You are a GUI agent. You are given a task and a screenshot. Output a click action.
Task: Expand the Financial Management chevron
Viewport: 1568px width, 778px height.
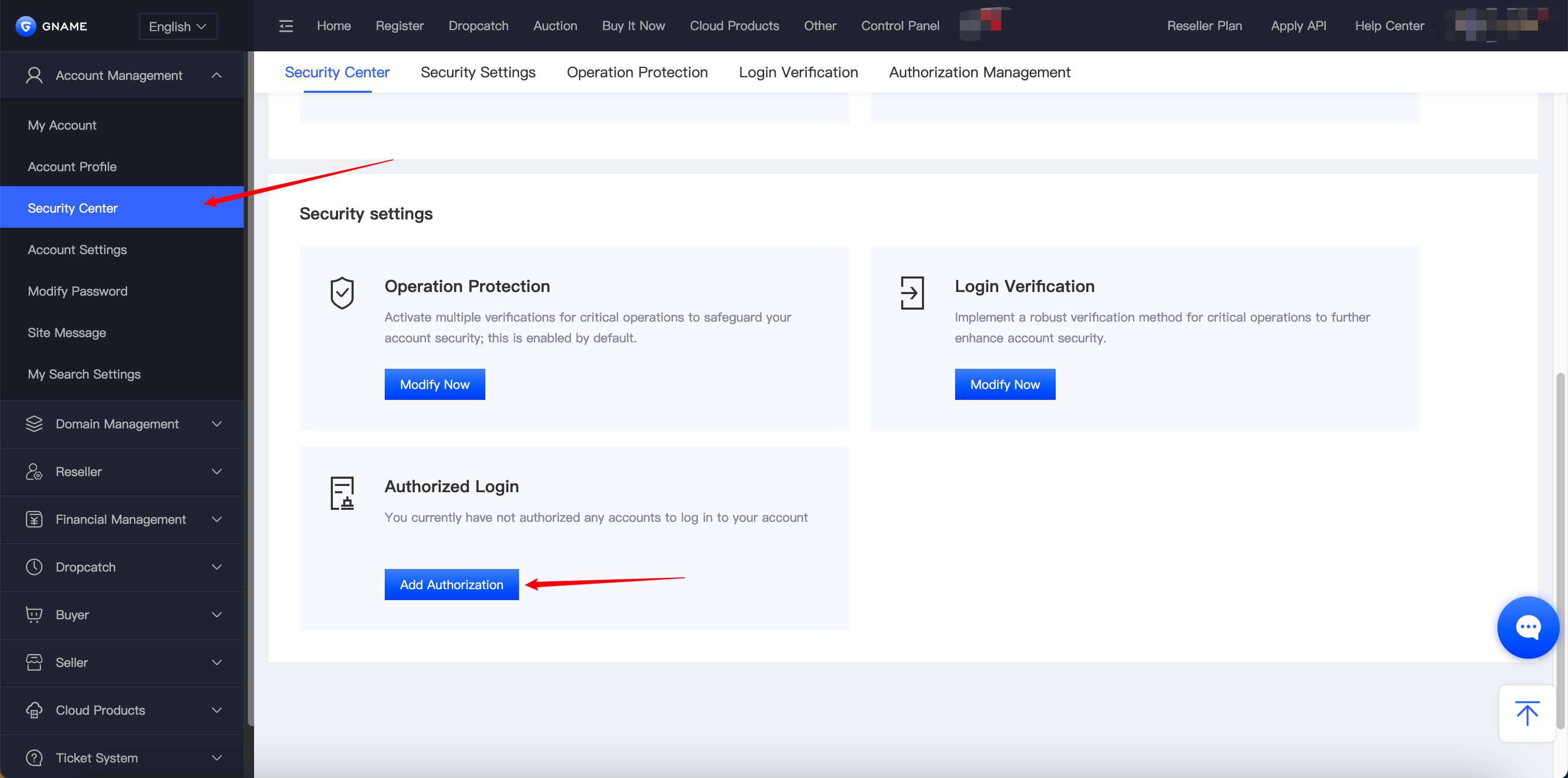217,519
